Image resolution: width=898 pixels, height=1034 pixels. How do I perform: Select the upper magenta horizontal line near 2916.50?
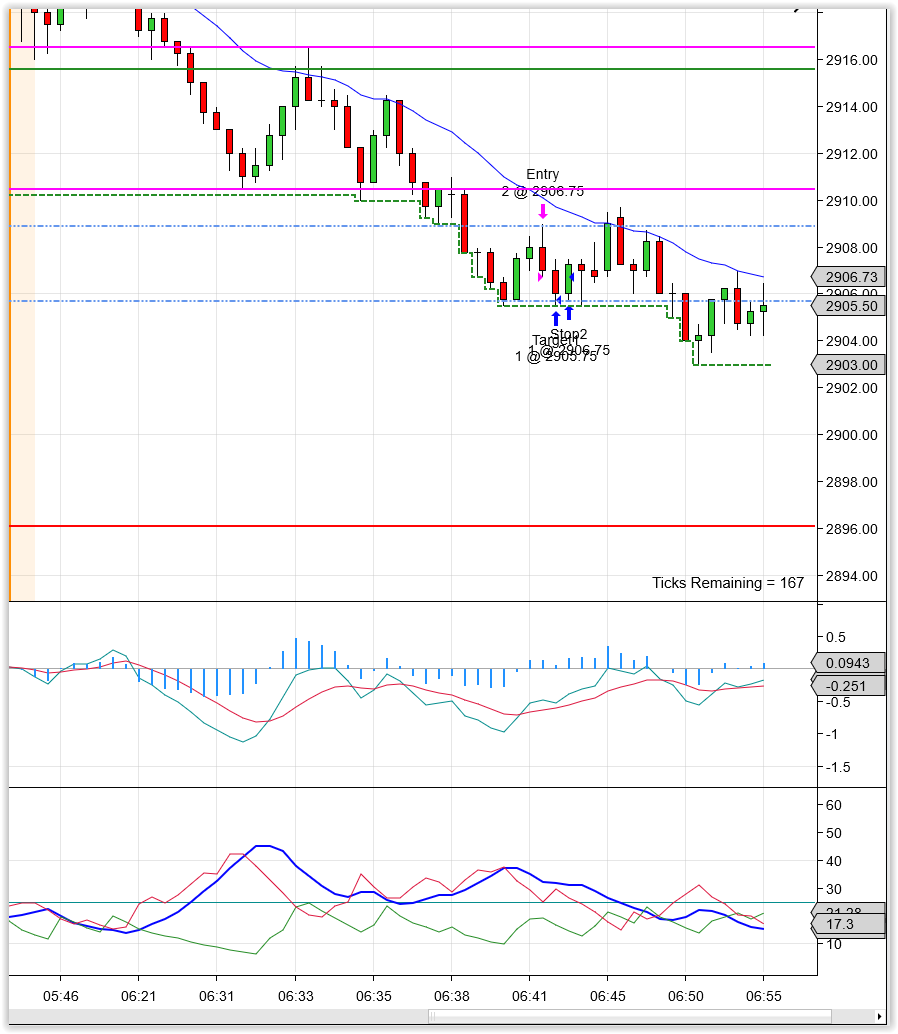point(412,47)
